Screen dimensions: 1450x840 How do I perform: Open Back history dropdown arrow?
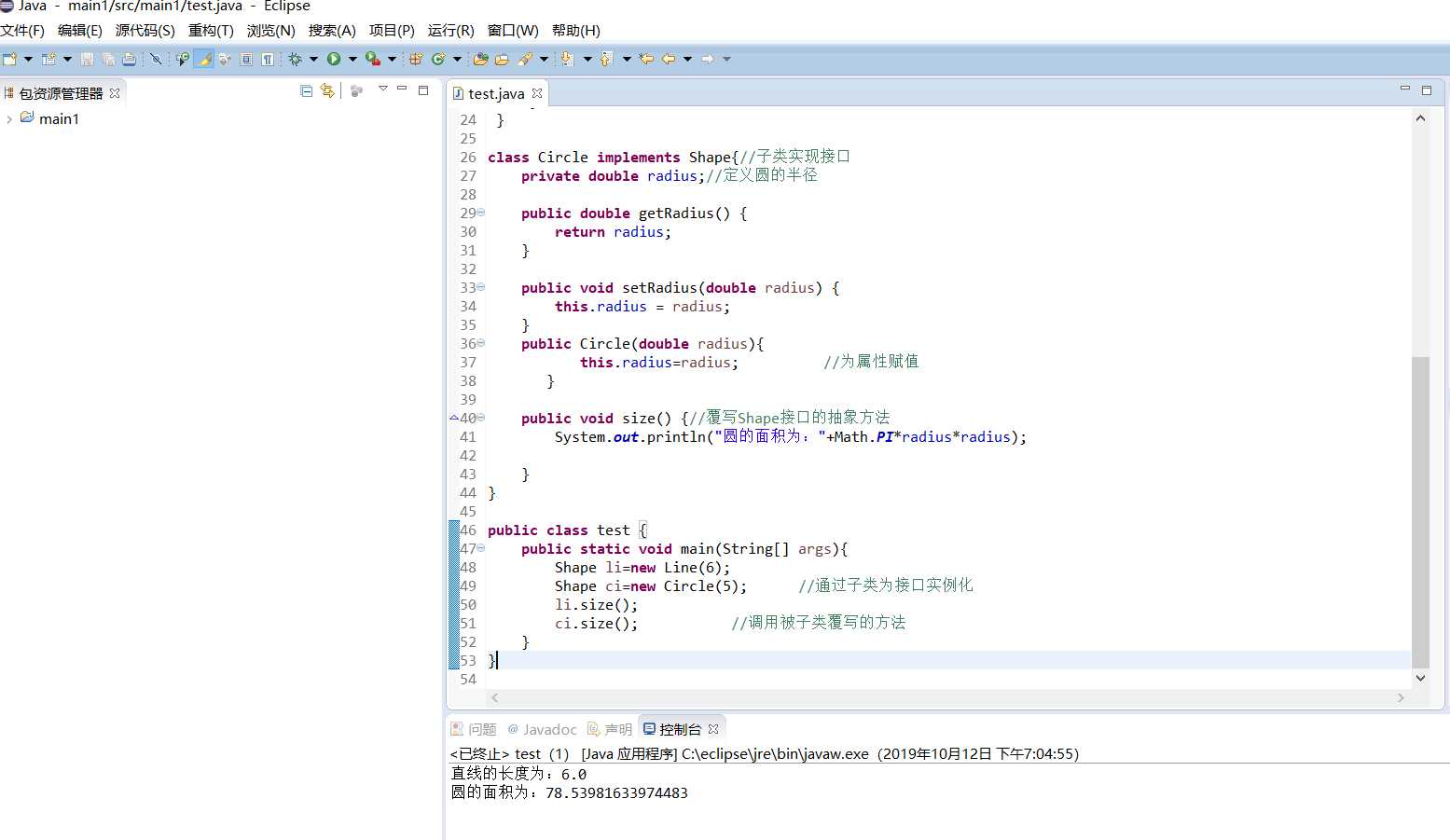click(x=688, y=59)
